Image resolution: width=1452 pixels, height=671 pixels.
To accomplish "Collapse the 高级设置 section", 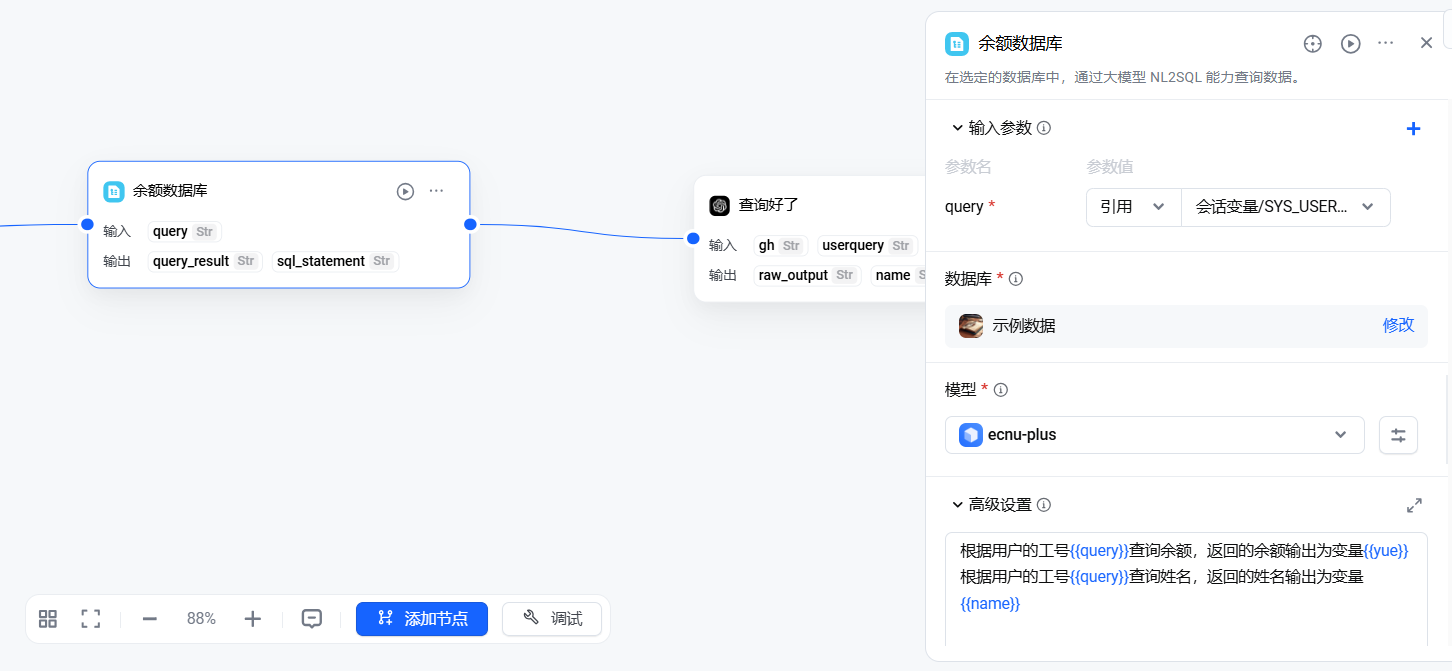I will coord(958,505).
